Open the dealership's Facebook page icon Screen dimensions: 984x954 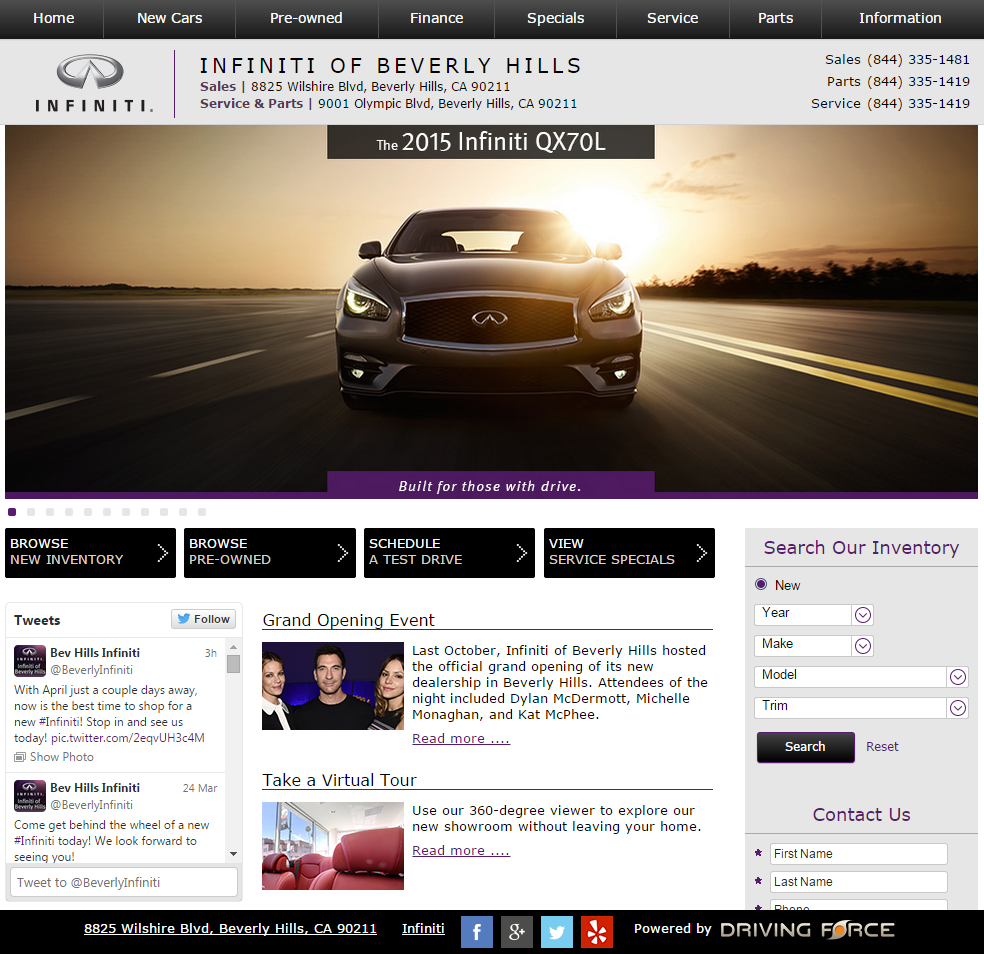(x=477, y=931)
